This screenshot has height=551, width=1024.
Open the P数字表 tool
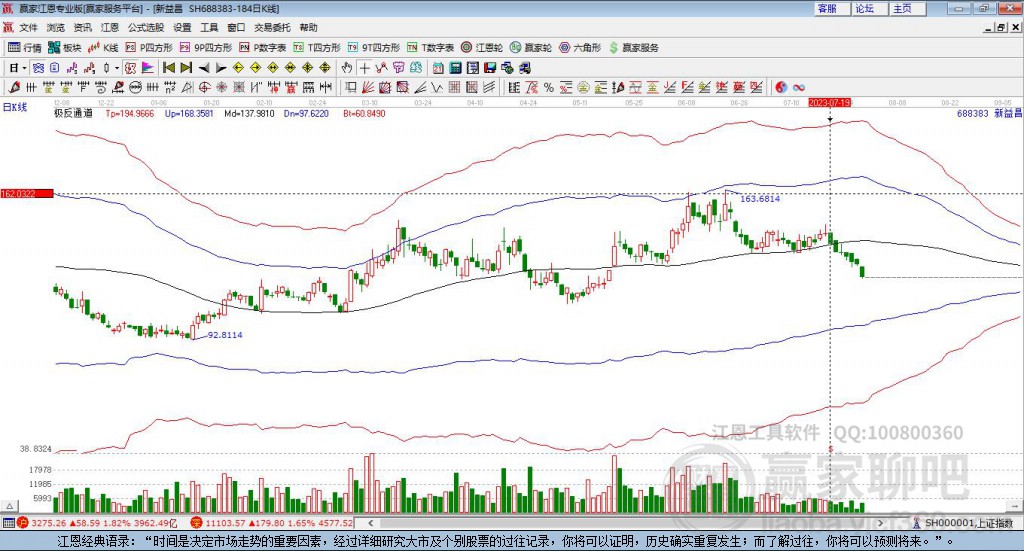pyautogui.click(x=263, y=48)
